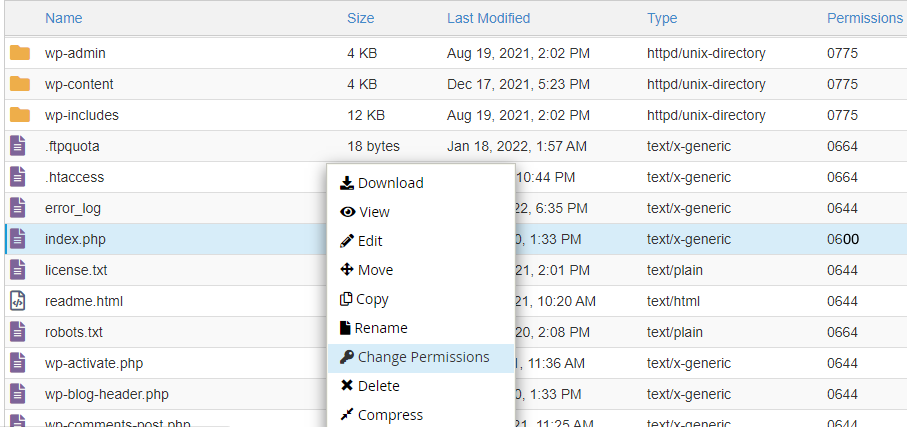Image resolution: width=907 pixels, height=427 pixels.
Task: Sort by the Permissions column header
Action: pos(864,18)
